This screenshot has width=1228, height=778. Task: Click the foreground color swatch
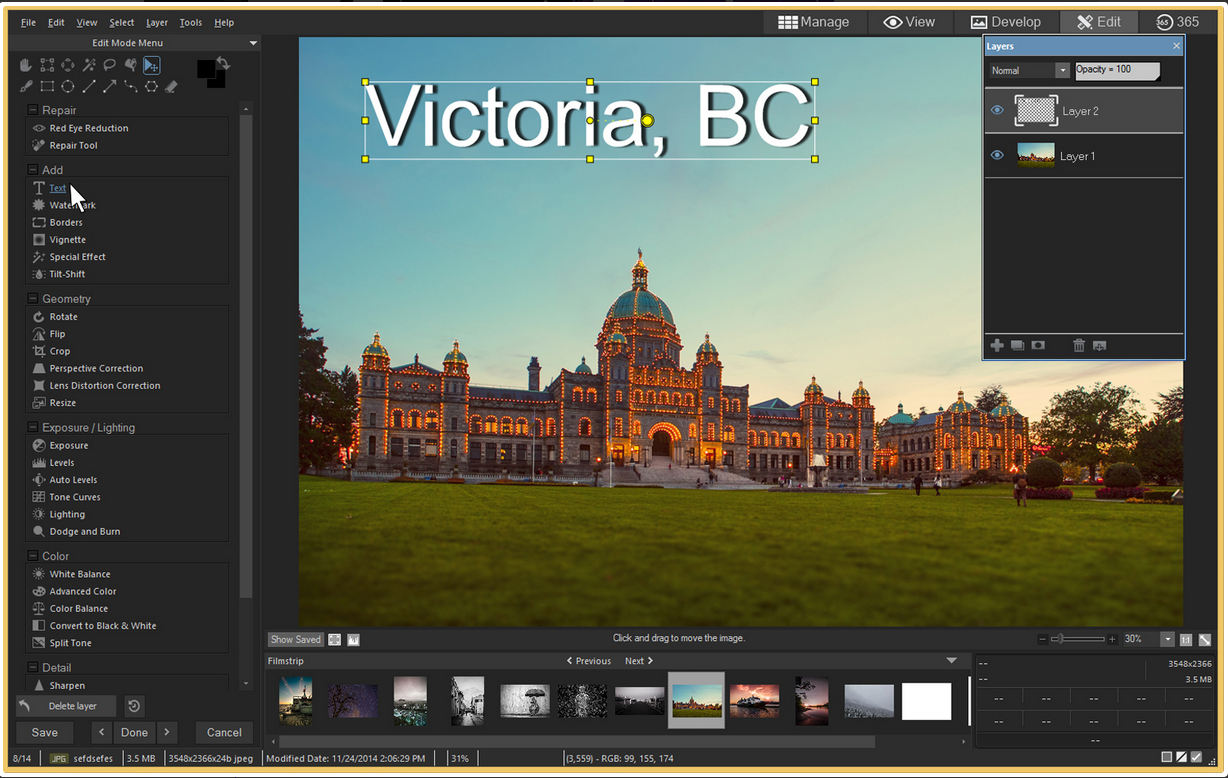(x=206, y=69)
